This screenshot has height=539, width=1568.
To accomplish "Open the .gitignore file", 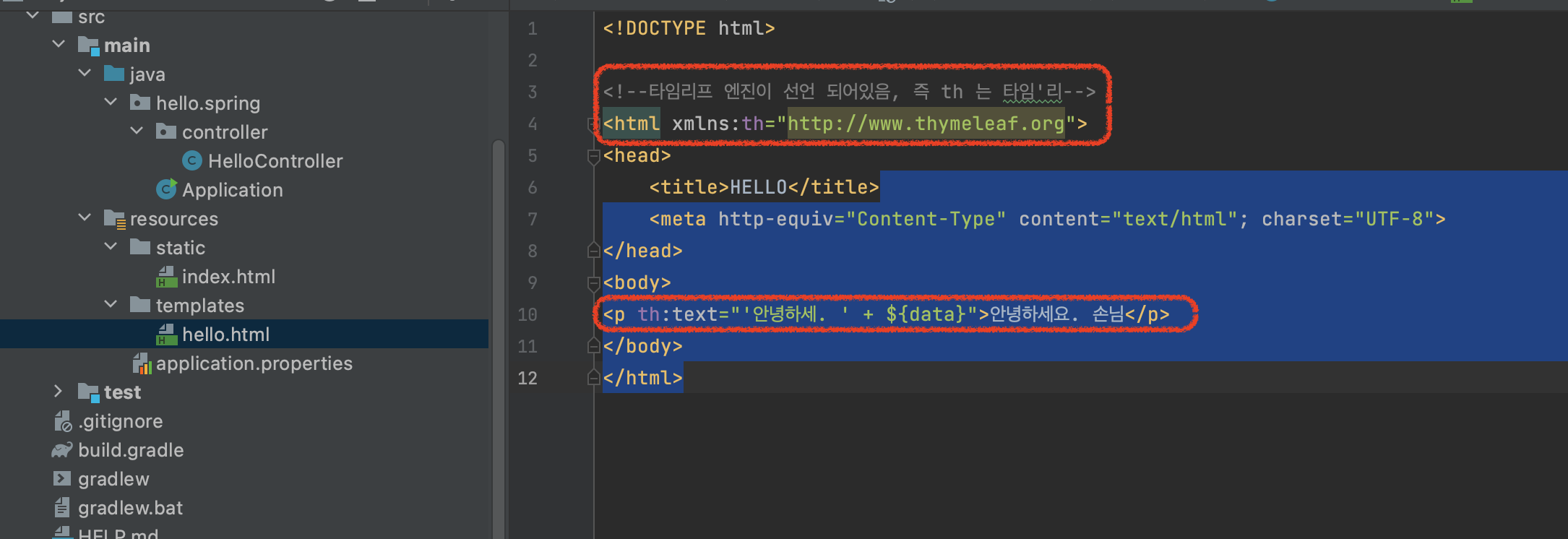I will pos(121,421).
